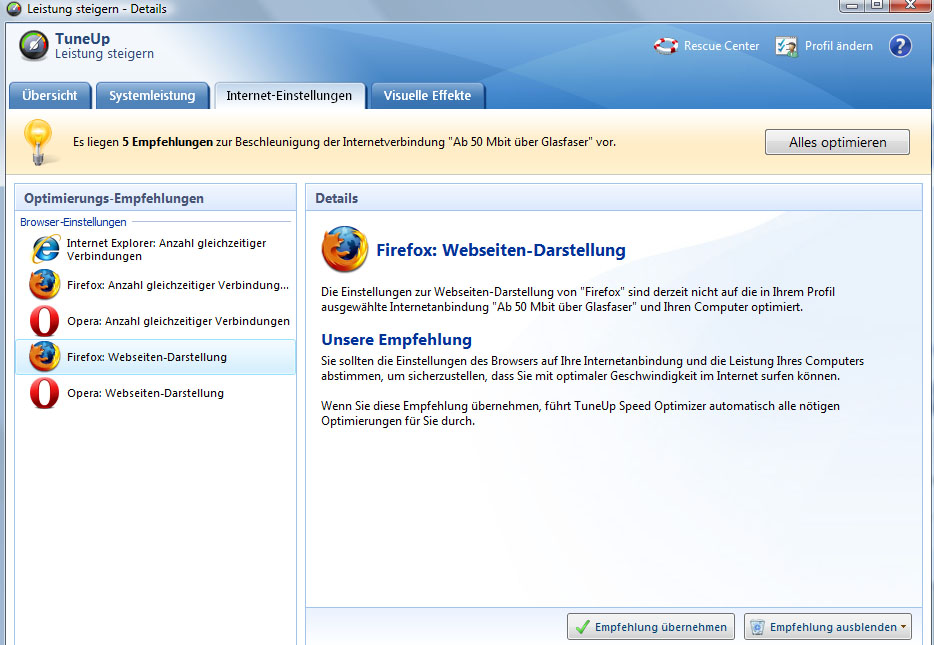
Task: Select Firefox: Webseiten-Darstellung list entry
Action: pyautogui.click(x=147, y=357)
